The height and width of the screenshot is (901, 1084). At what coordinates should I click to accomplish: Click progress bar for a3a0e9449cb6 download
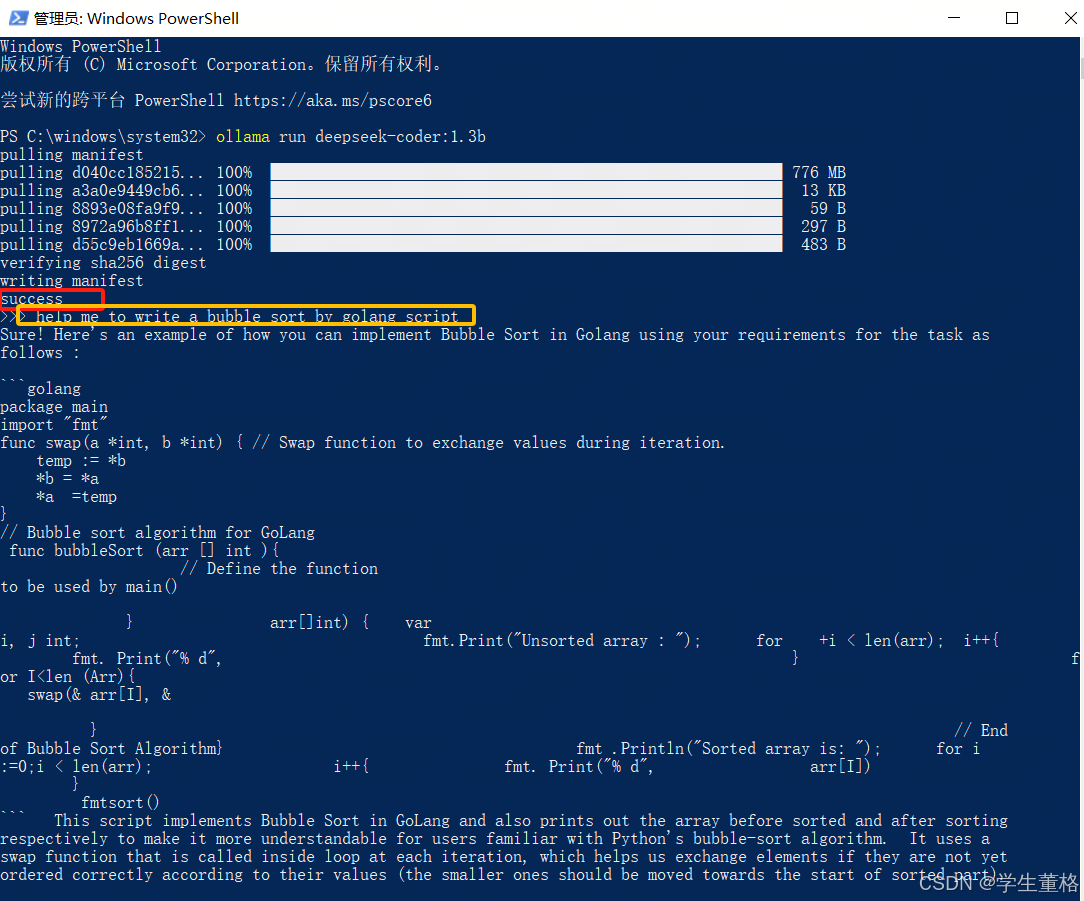tap(526, 190)
